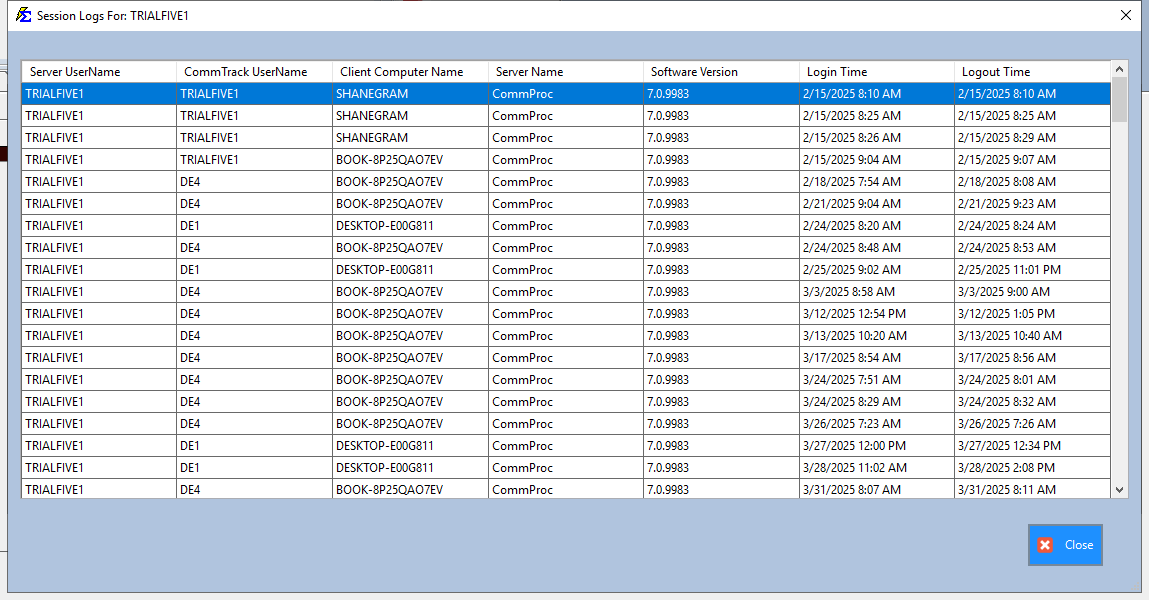1149x600 pixels.
Task: Select SHANEGRAM cell in the 8:26 AM login row
Action: point(372,138)
